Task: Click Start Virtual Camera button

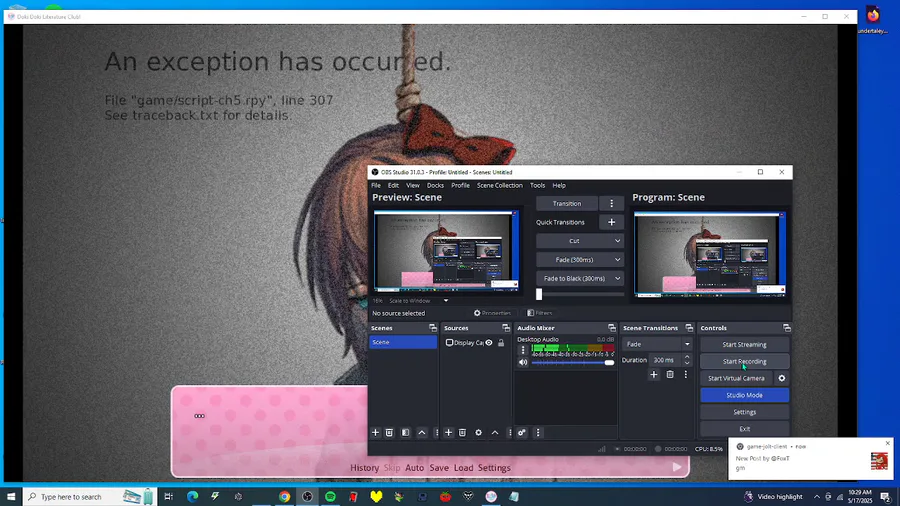Action: pos(736,378)
